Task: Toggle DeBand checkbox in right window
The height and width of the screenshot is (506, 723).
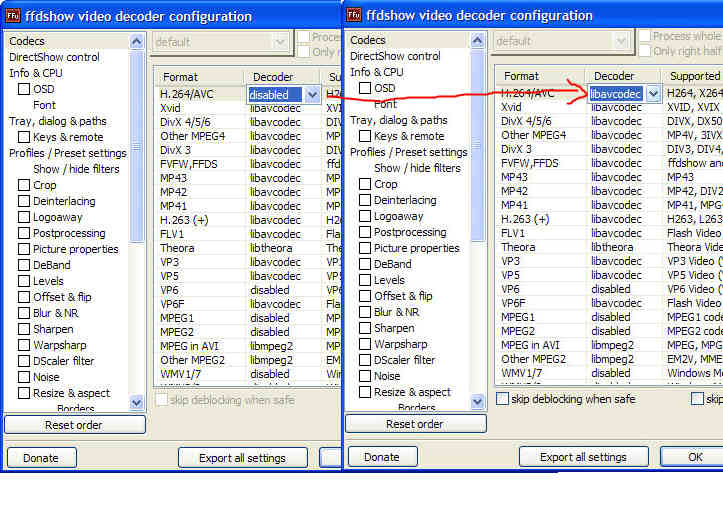Action: 365,264
